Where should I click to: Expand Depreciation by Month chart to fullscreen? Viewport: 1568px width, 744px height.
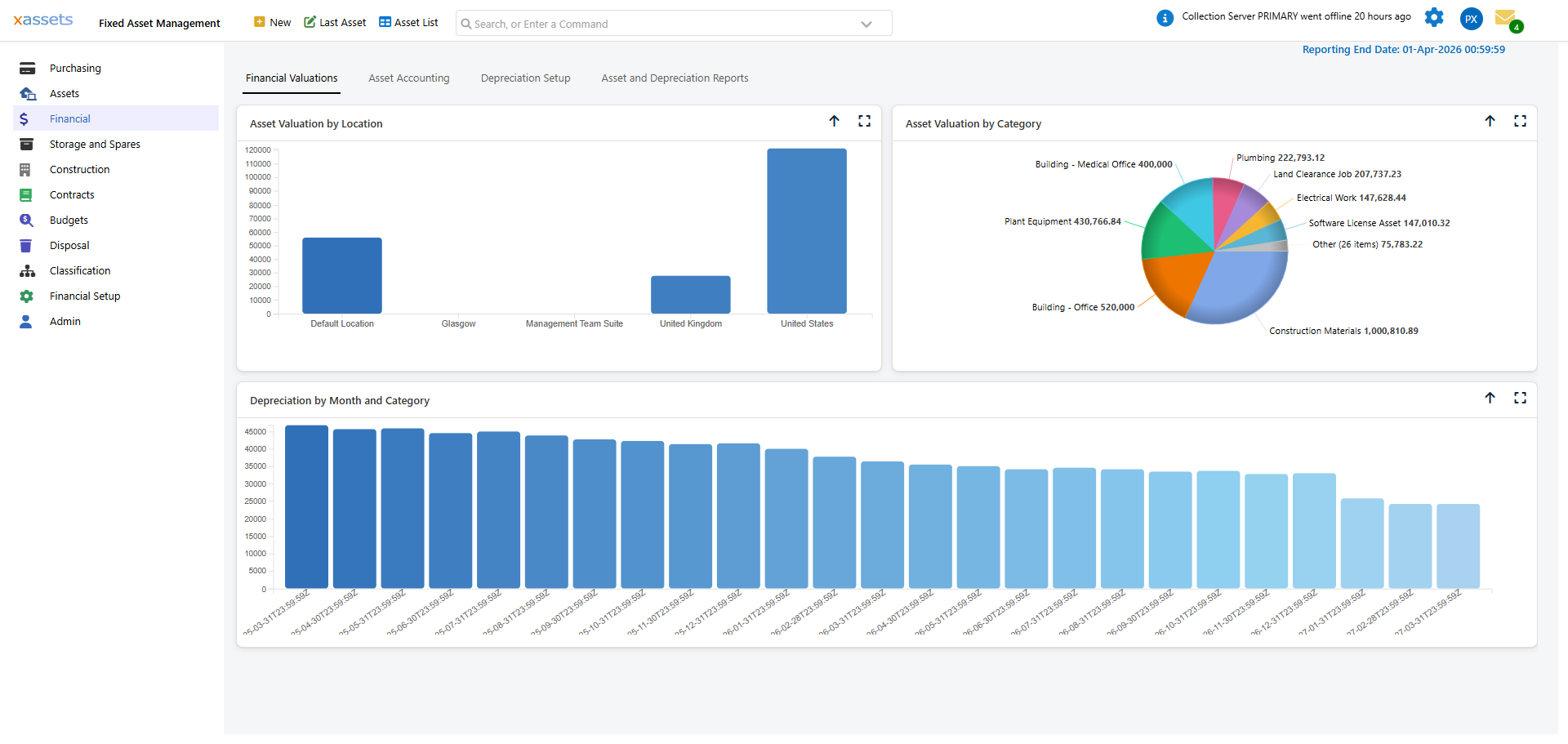(1520, 398)
